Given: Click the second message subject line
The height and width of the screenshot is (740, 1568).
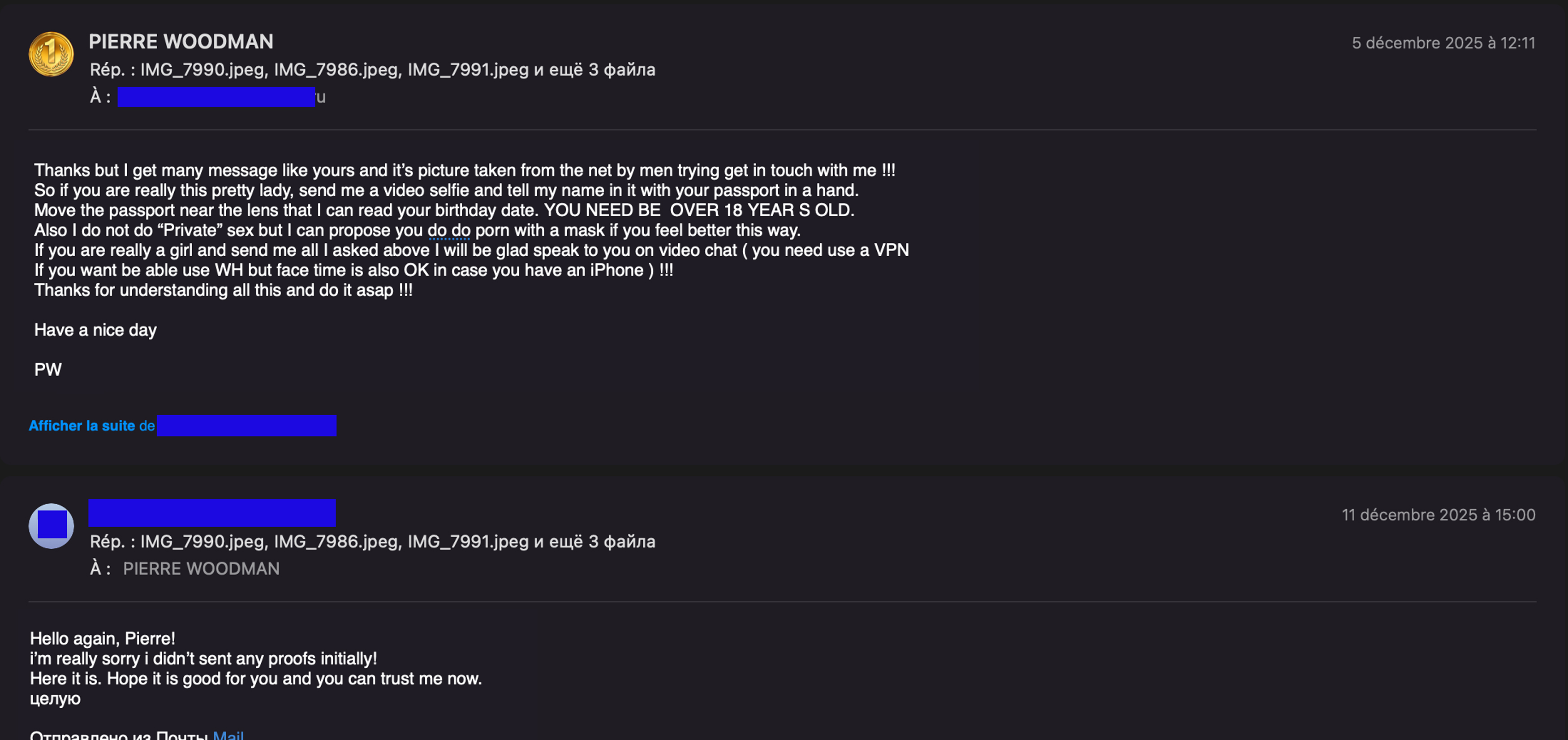Looking at the screenshot, I should pyautogui.click(x=372, y=541).
